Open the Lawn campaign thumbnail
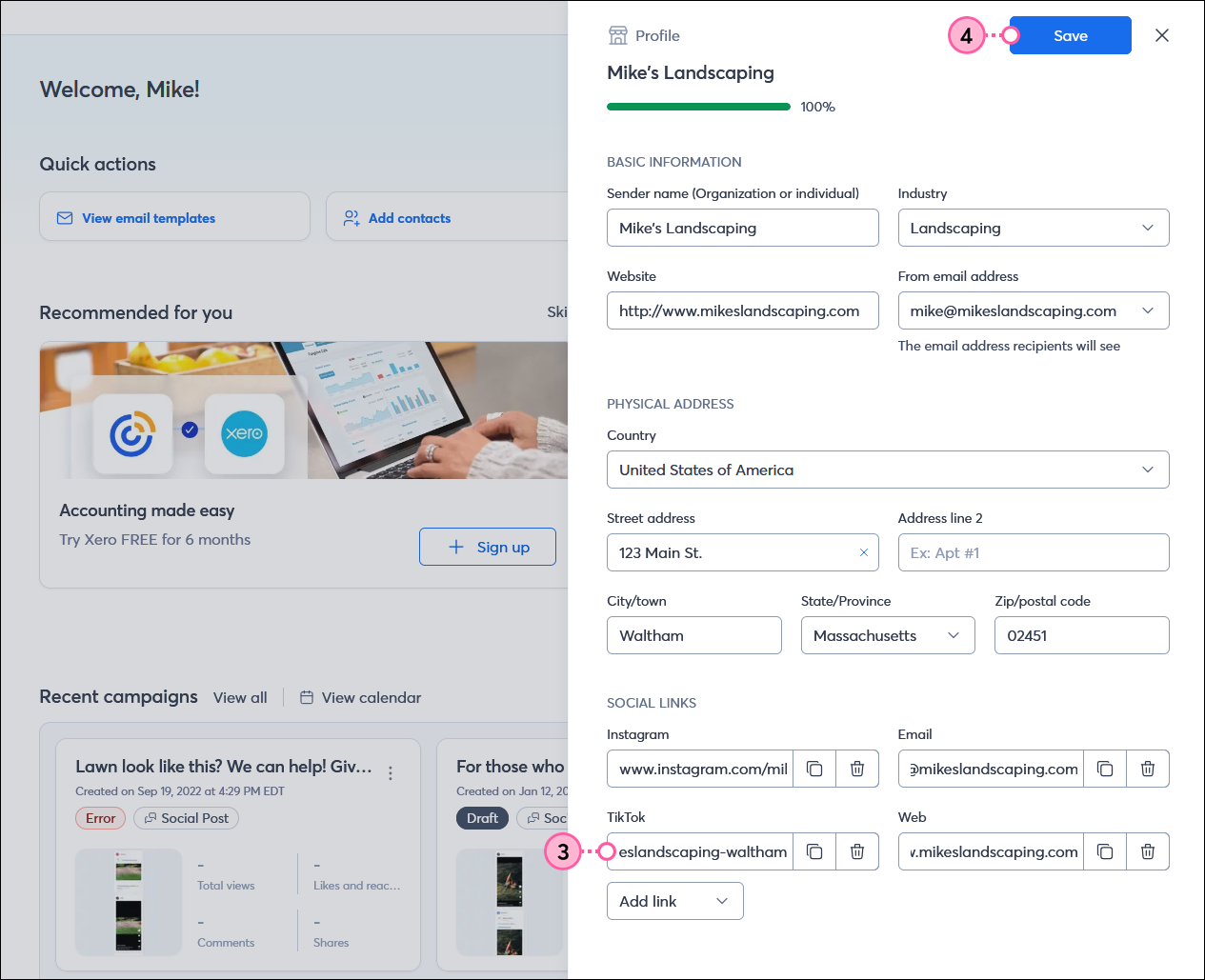Screen dimensions: 1205x980 (129, 901)
